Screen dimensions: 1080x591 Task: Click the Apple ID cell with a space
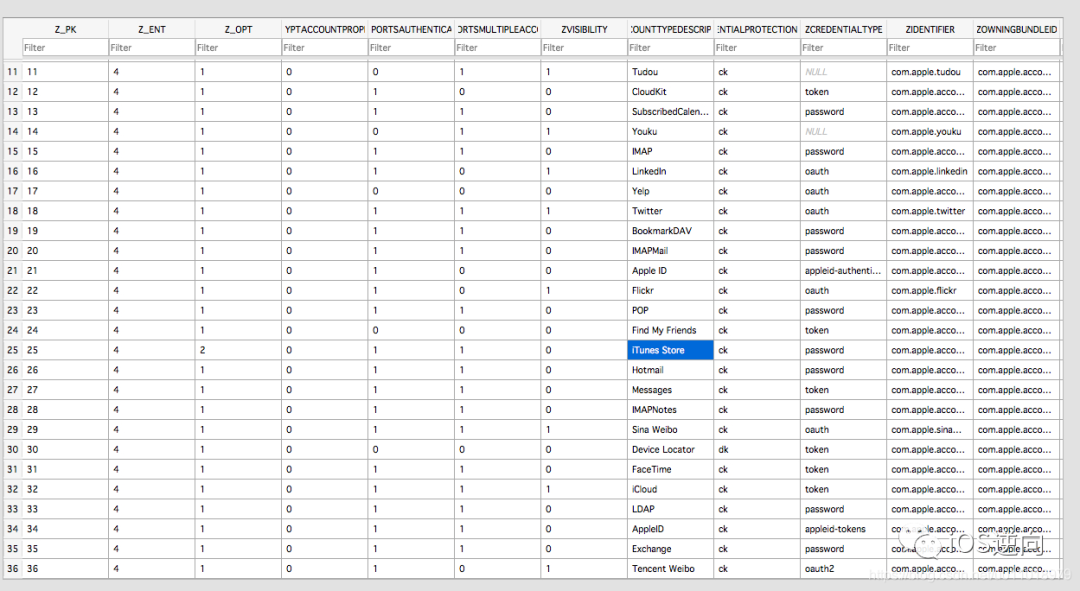tap(670, 271)
